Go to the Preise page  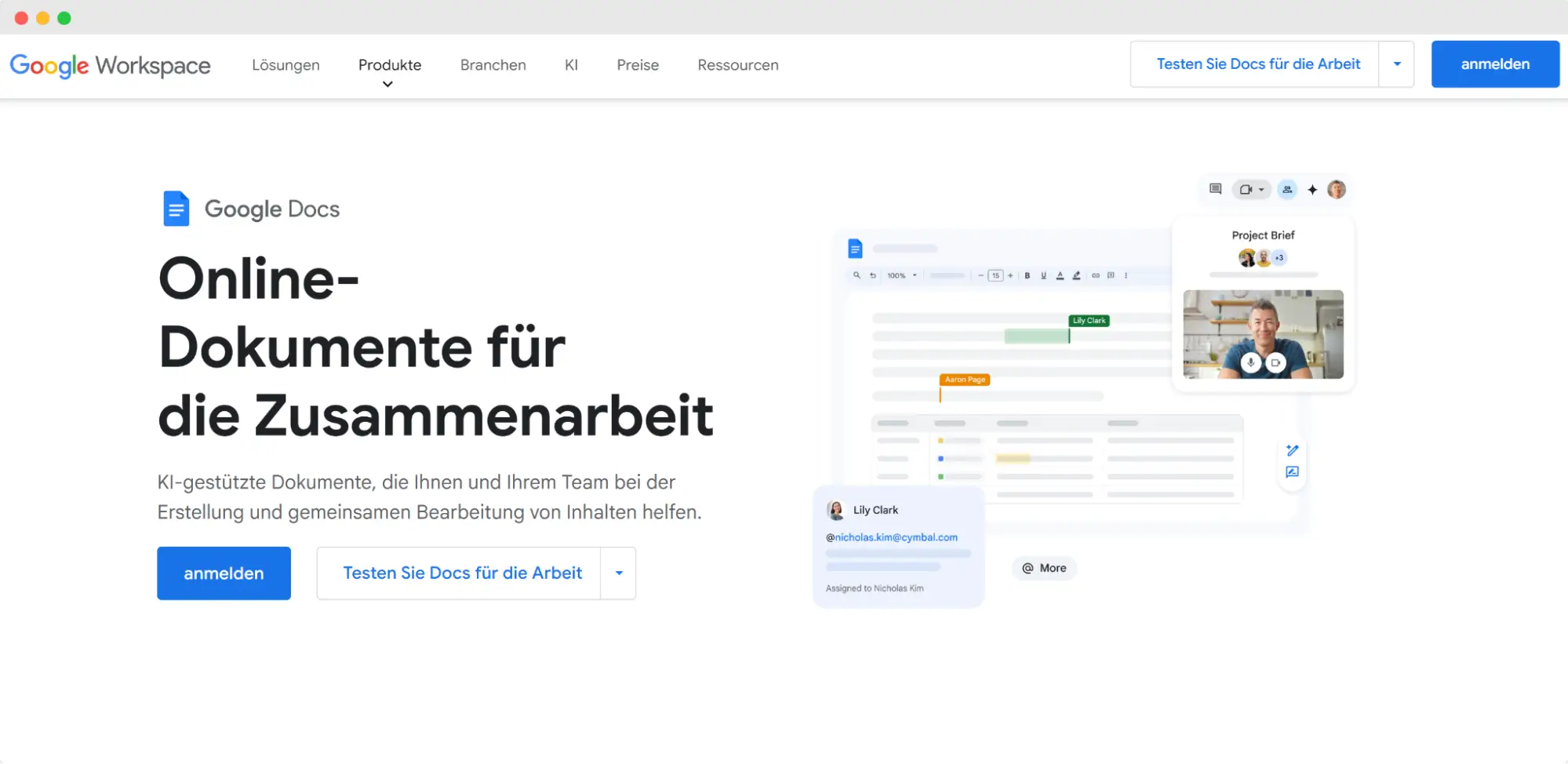(x=638, y=65)
